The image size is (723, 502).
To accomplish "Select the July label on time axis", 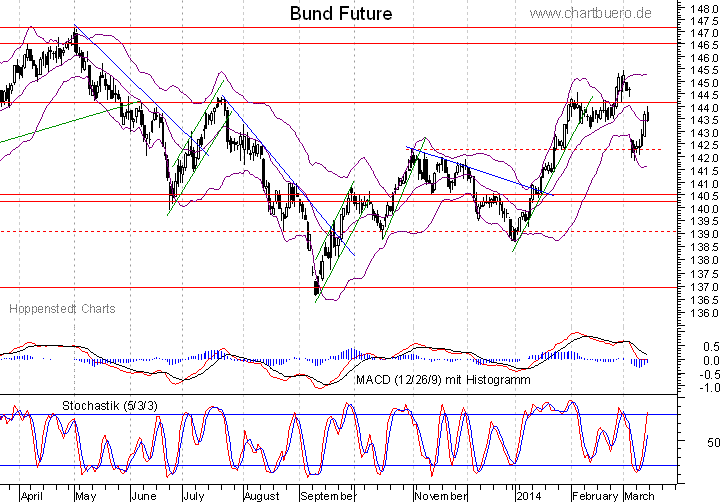I will click(194, 496).
